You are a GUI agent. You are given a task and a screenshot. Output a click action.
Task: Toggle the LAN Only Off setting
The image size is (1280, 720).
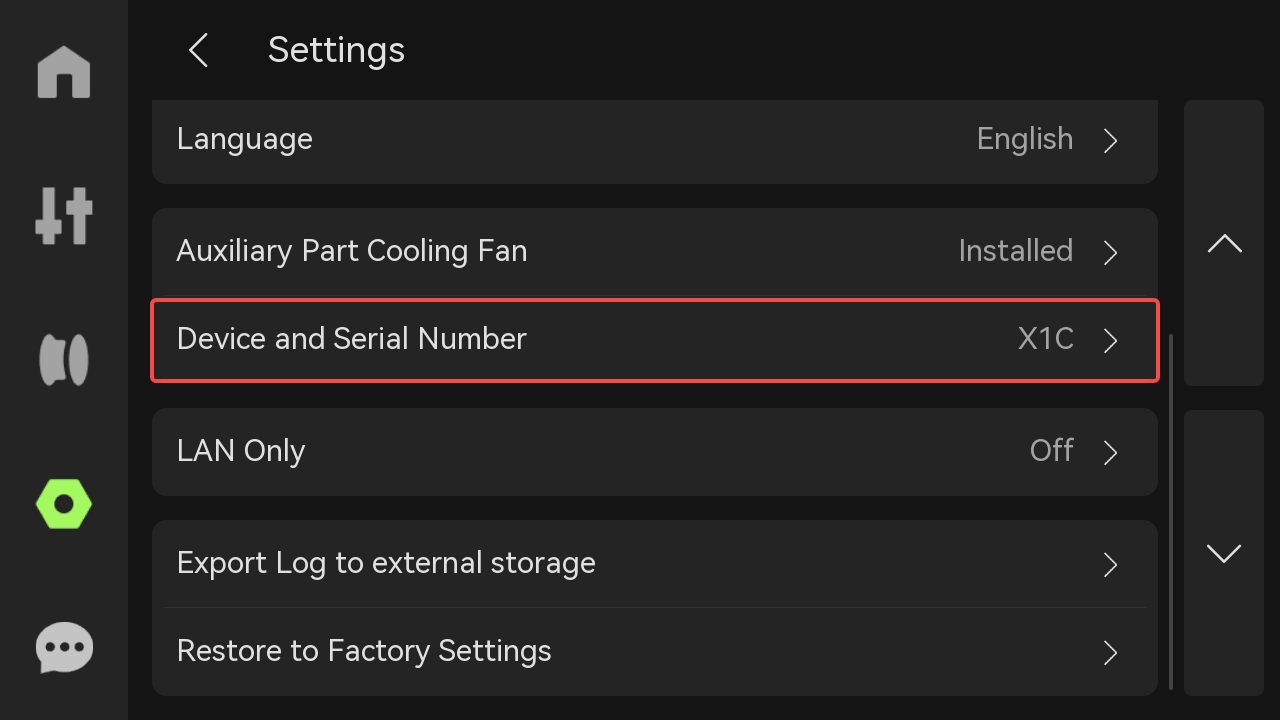[1051, 451]
